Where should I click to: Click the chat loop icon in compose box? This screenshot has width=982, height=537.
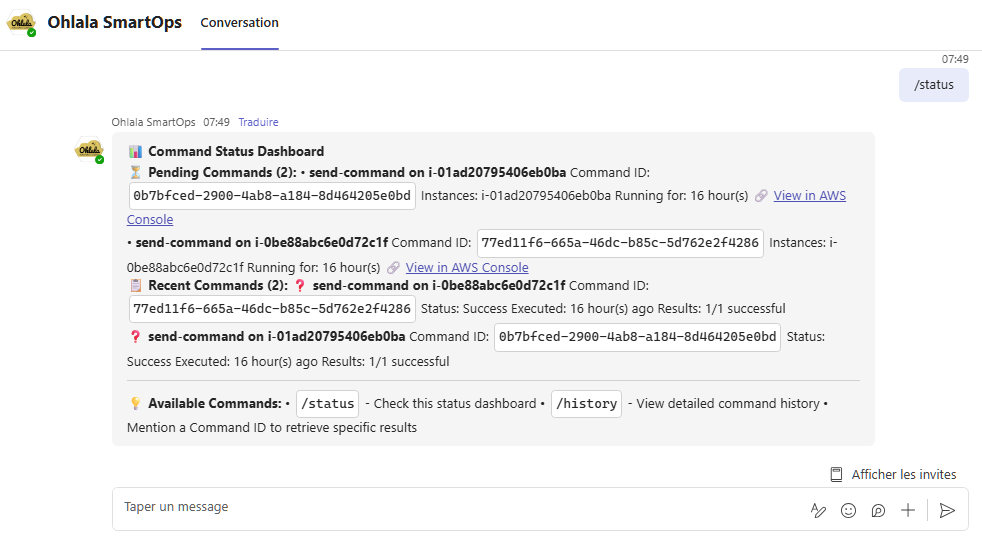pos(878,511)
